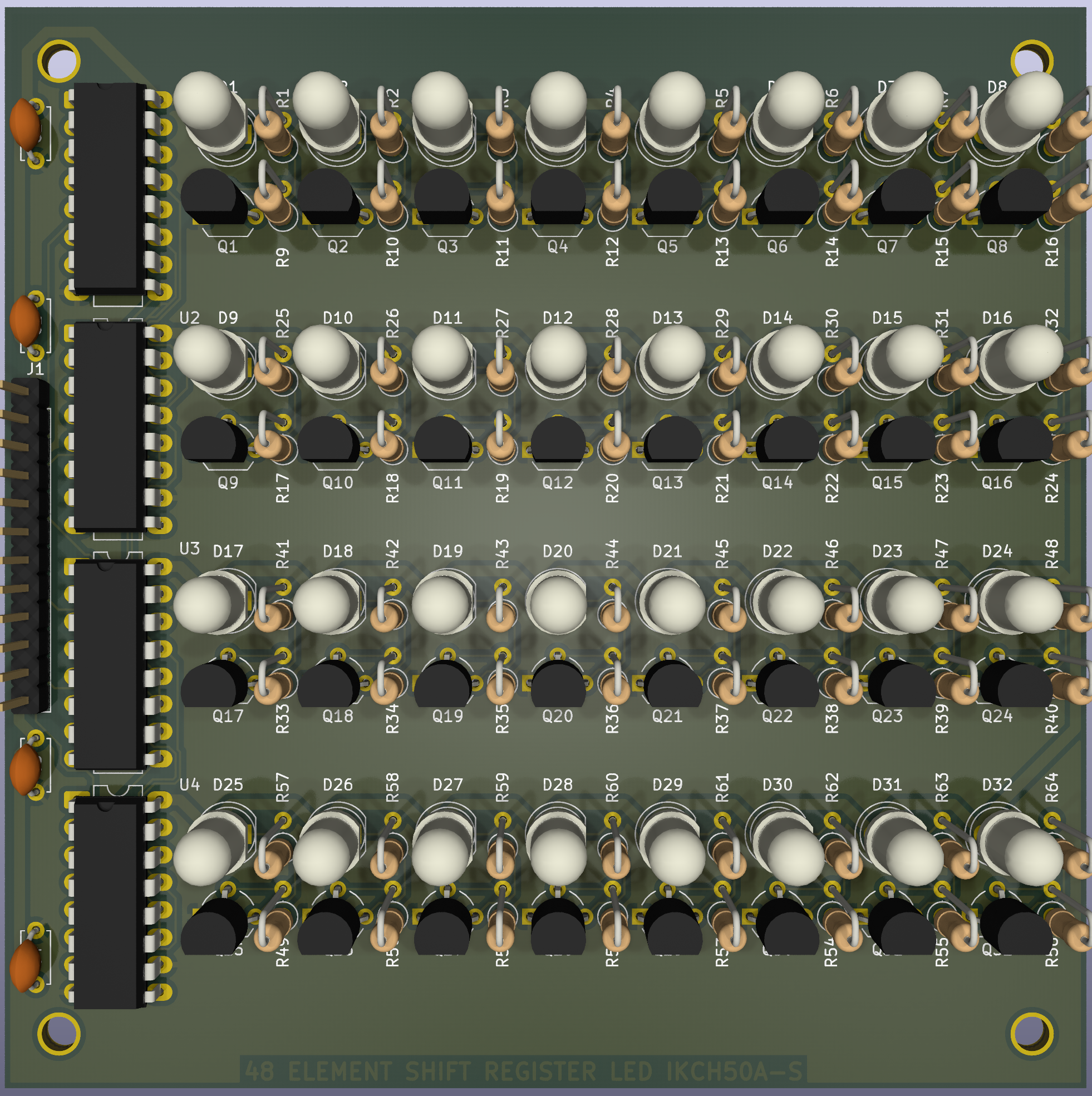Click the black transistor above the Q12 label
This screenshot has width=1092, height=1096.
pos(558,439)
